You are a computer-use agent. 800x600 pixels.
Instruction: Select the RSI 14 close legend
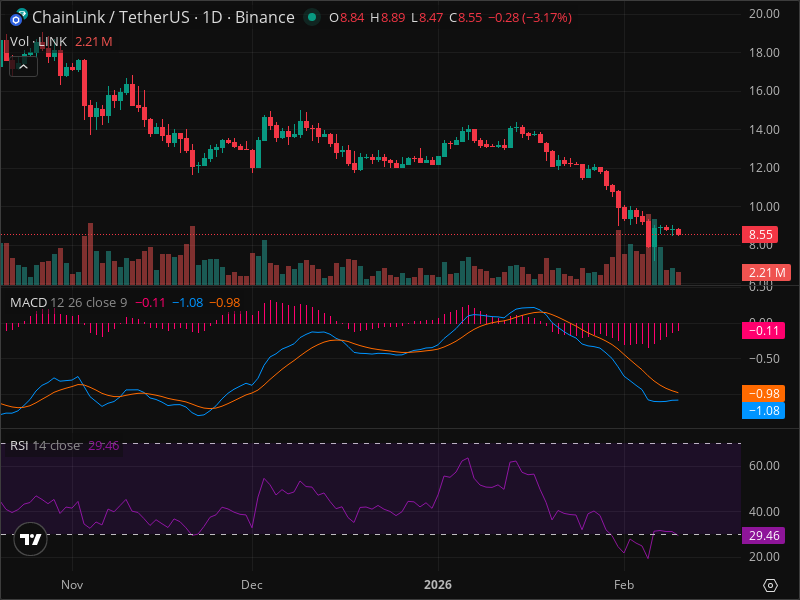(x=45, y=445)
